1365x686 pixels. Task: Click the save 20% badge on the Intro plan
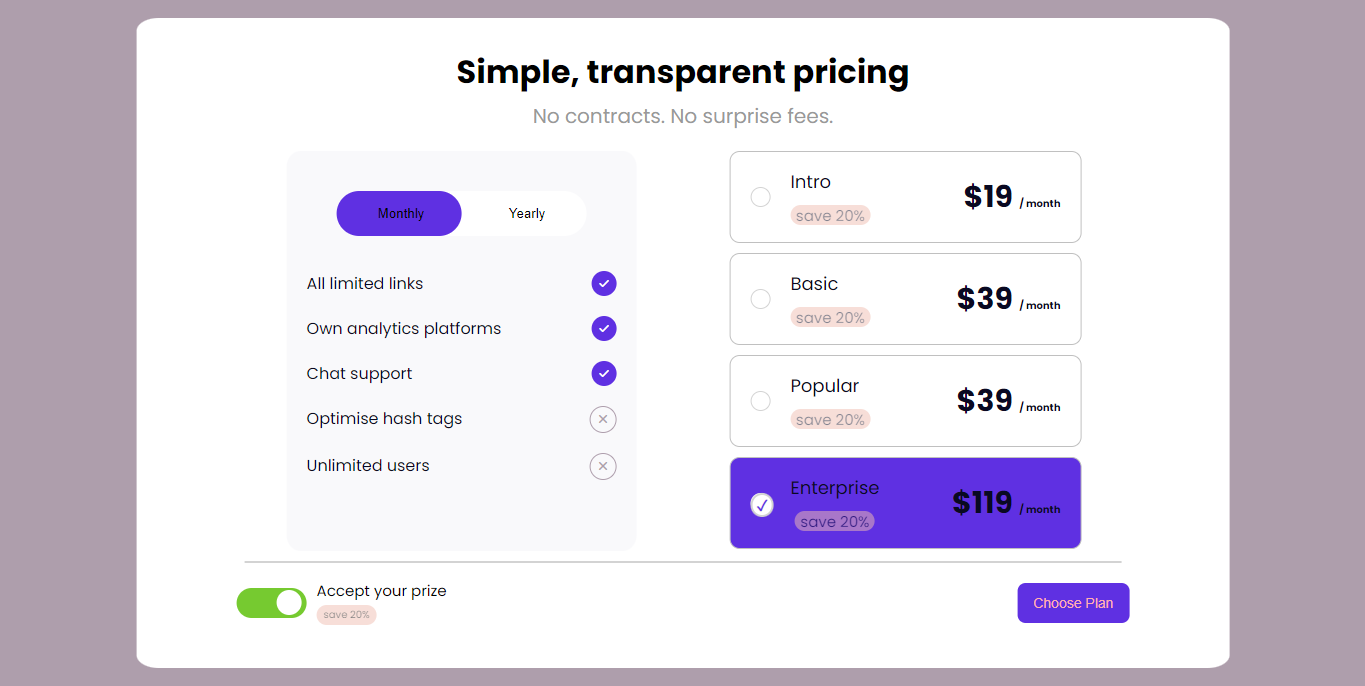click(x=830, y=215)
